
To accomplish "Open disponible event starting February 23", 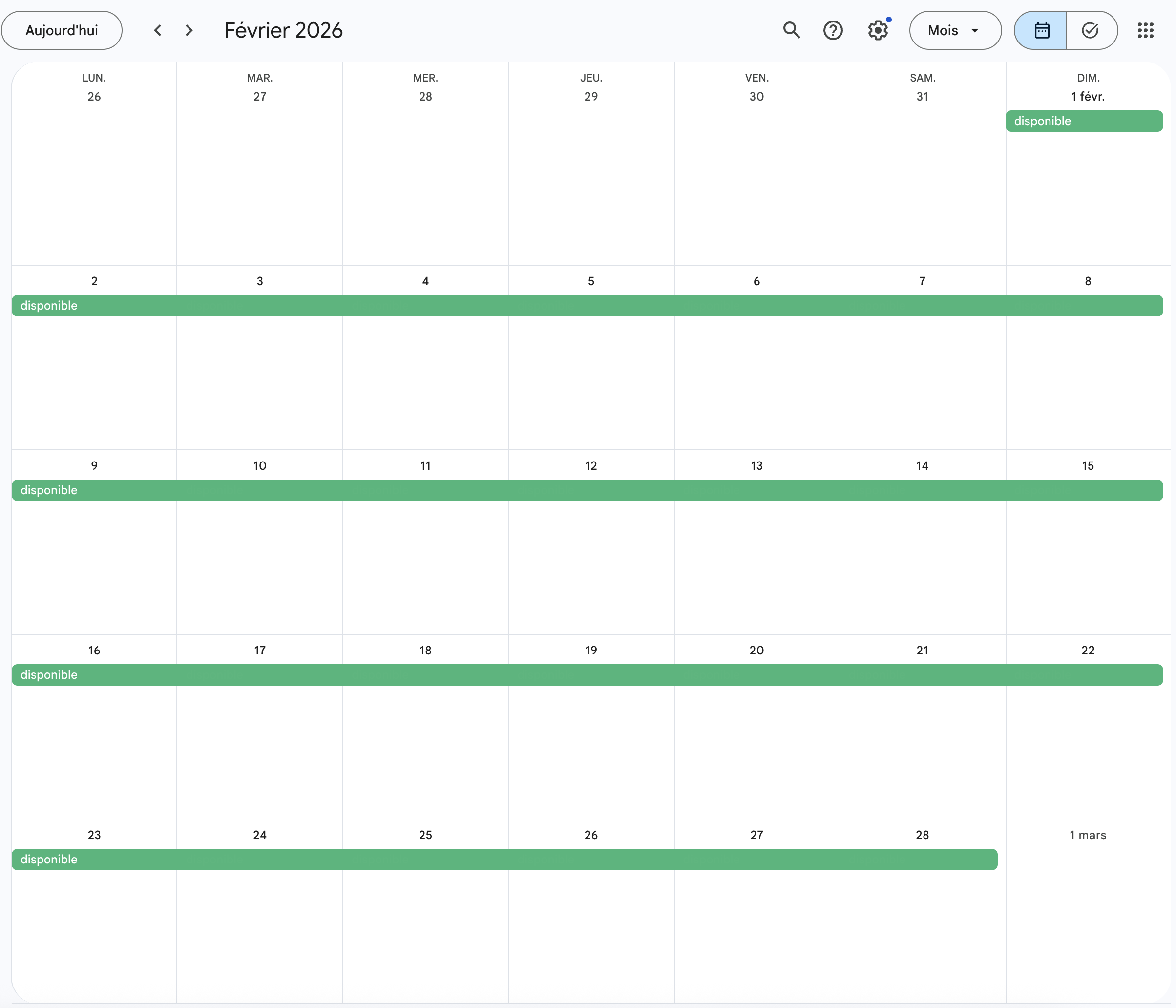I will (504, 859).
